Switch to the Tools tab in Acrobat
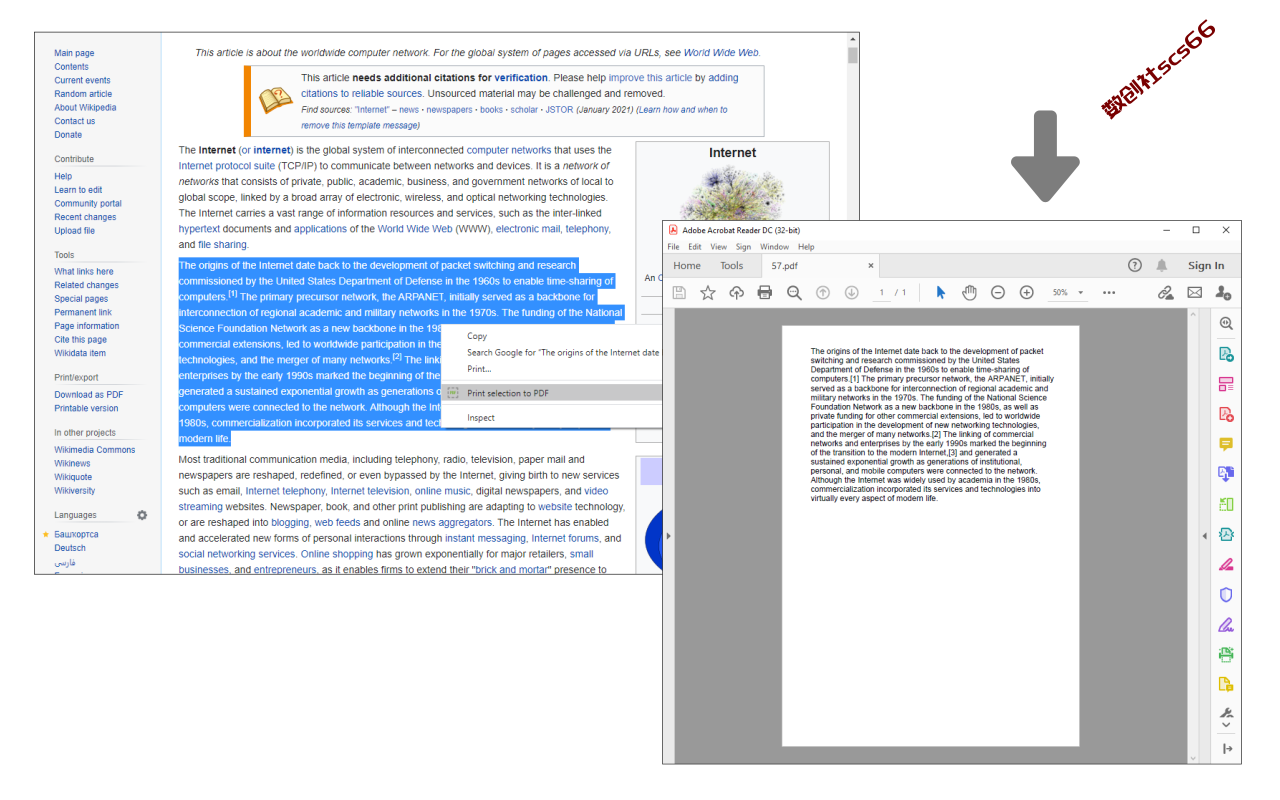 (x=732, y=265)
